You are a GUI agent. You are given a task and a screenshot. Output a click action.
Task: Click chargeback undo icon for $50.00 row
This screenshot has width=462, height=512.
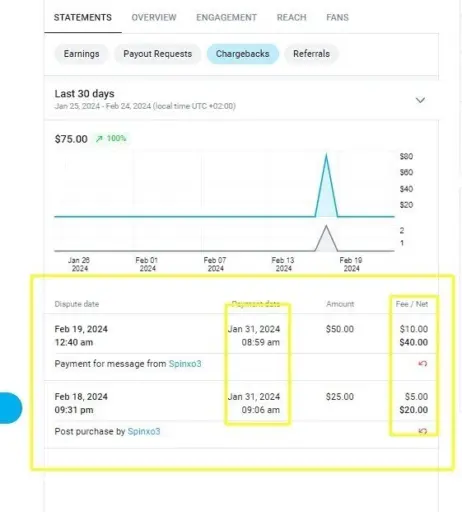(422, 363)
